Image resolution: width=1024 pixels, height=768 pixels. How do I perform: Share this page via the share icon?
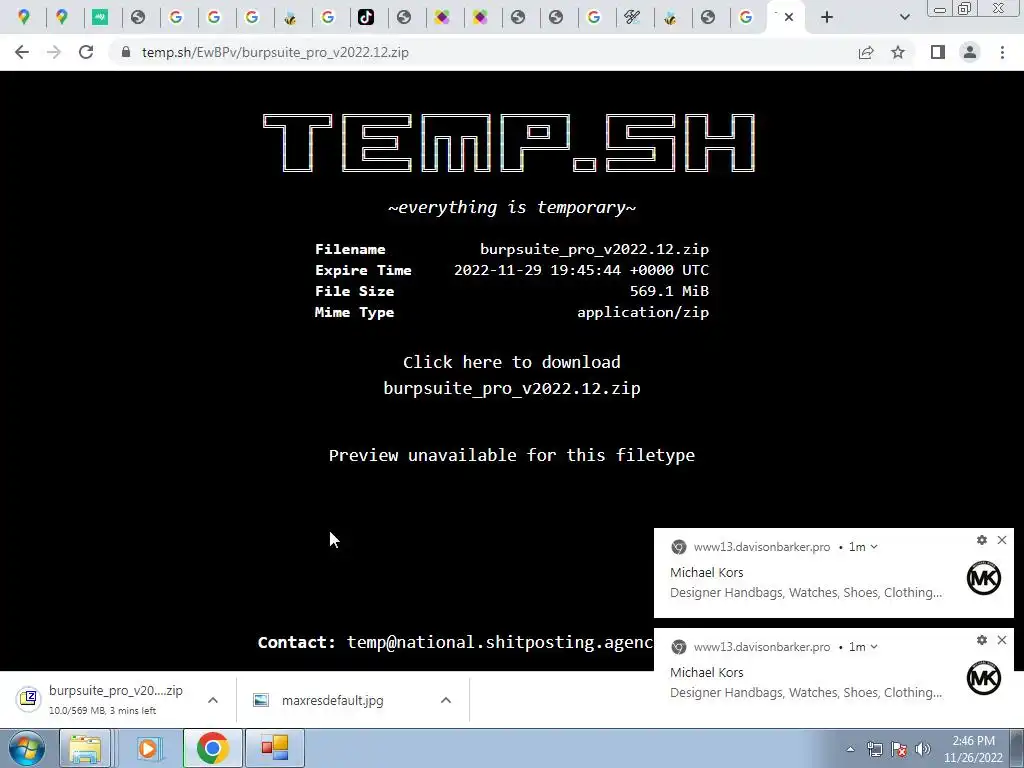866,52
